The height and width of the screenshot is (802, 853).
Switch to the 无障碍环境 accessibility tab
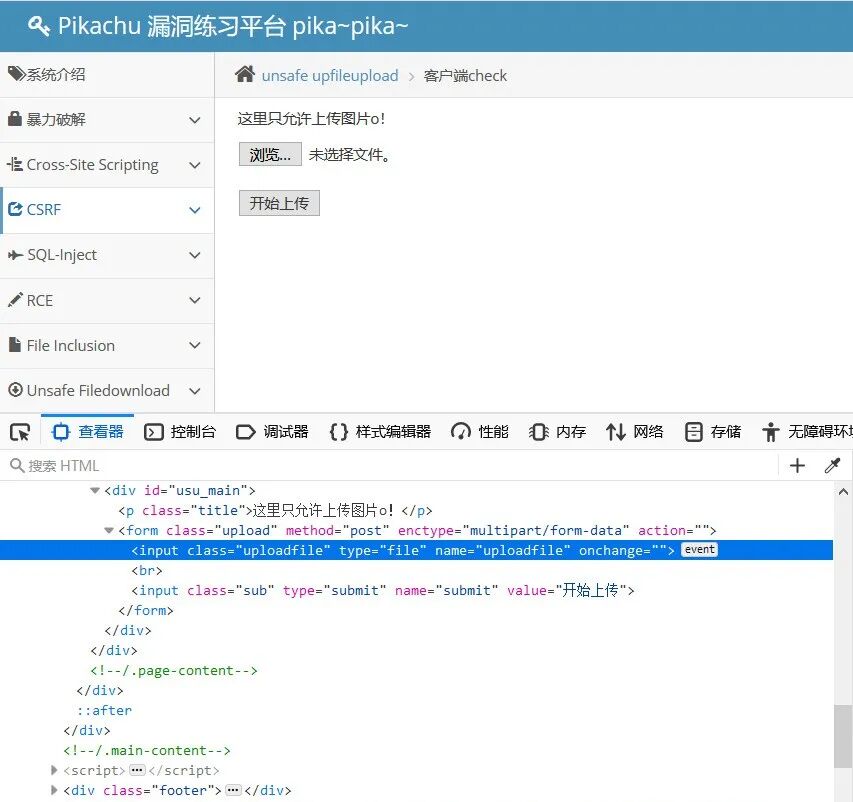(x=808, y=432)
